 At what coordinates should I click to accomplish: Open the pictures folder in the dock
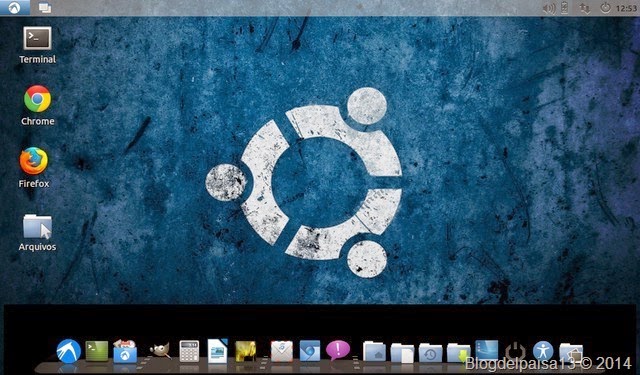pos(571,353)
